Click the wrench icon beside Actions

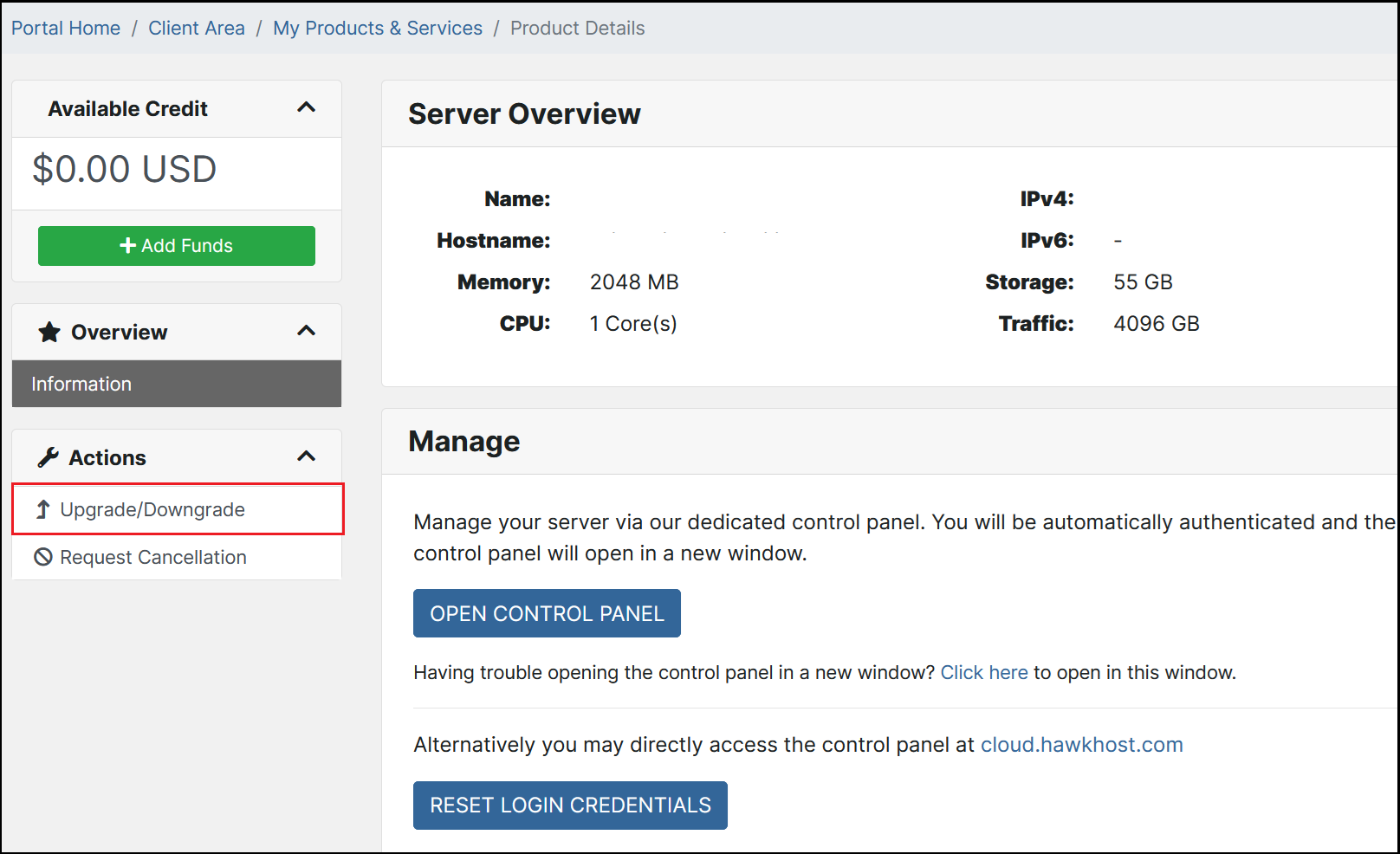pos(49,457)
